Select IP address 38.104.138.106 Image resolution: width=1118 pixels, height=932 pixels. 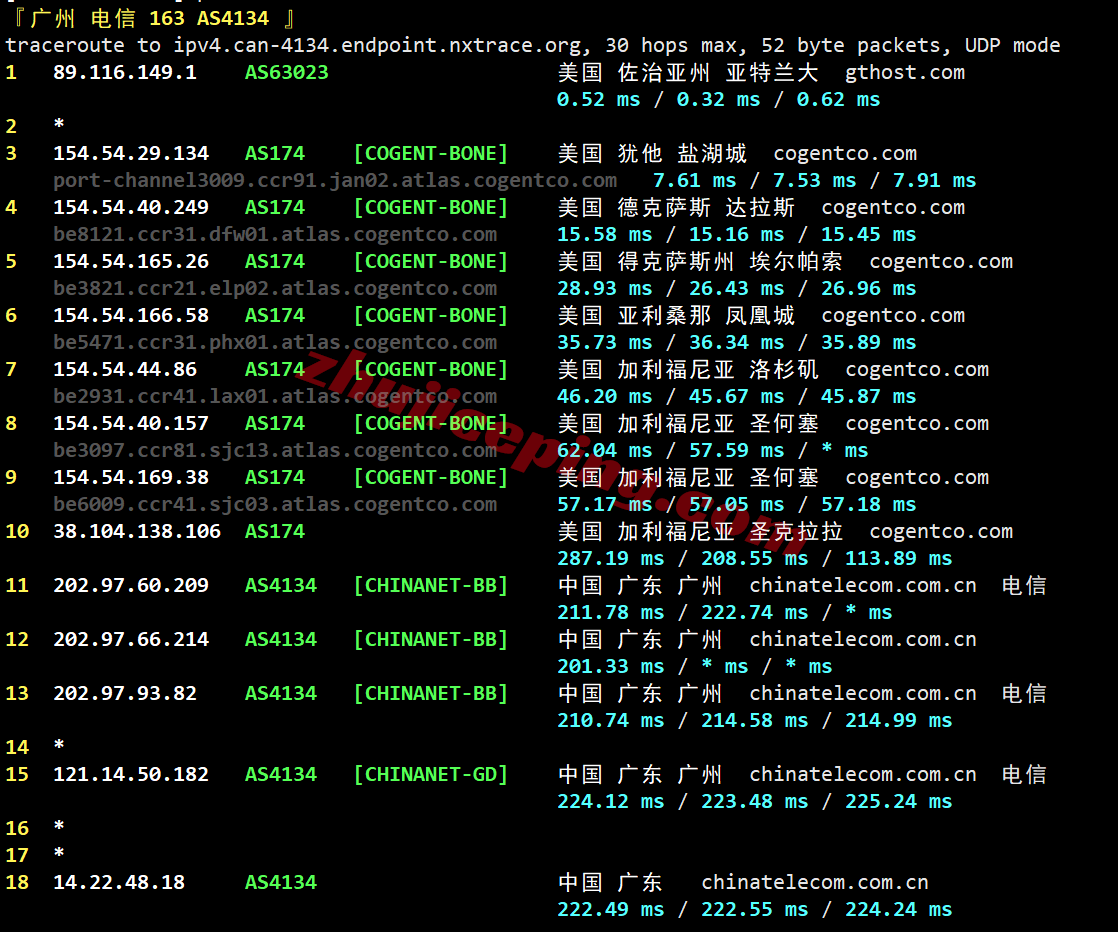(137, 532)
